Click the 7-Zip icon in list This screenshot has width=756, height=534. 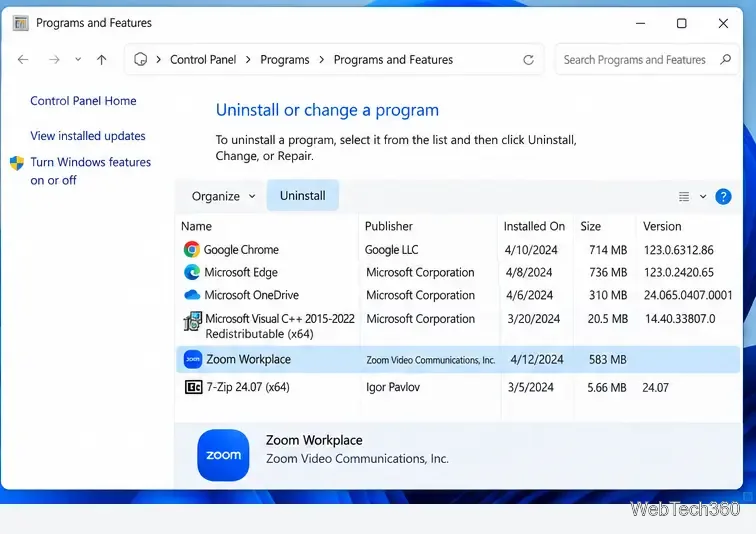click(x=193, y=387)
